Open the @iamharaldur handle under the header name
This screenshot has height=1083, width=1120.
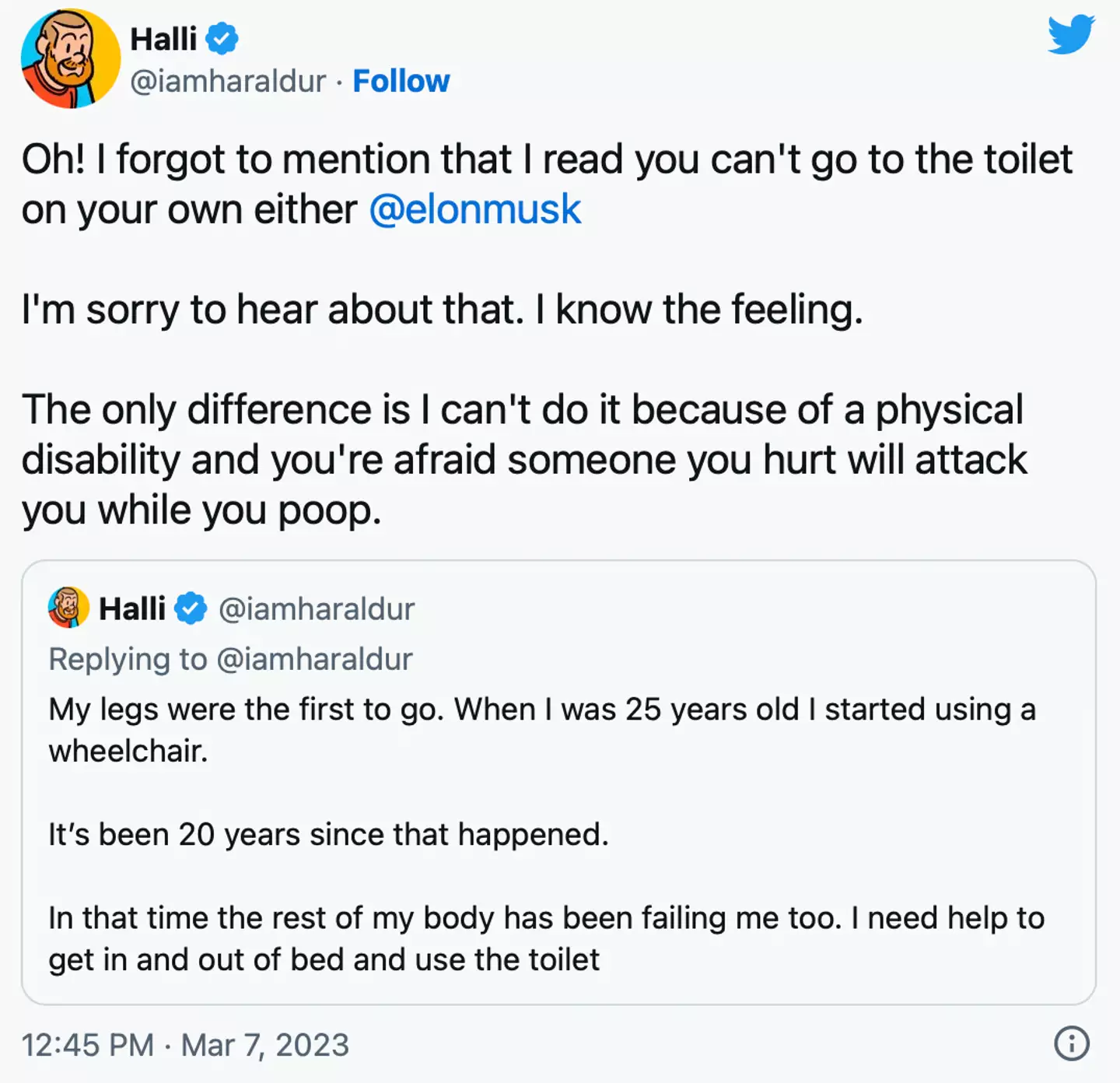(228, 81)
